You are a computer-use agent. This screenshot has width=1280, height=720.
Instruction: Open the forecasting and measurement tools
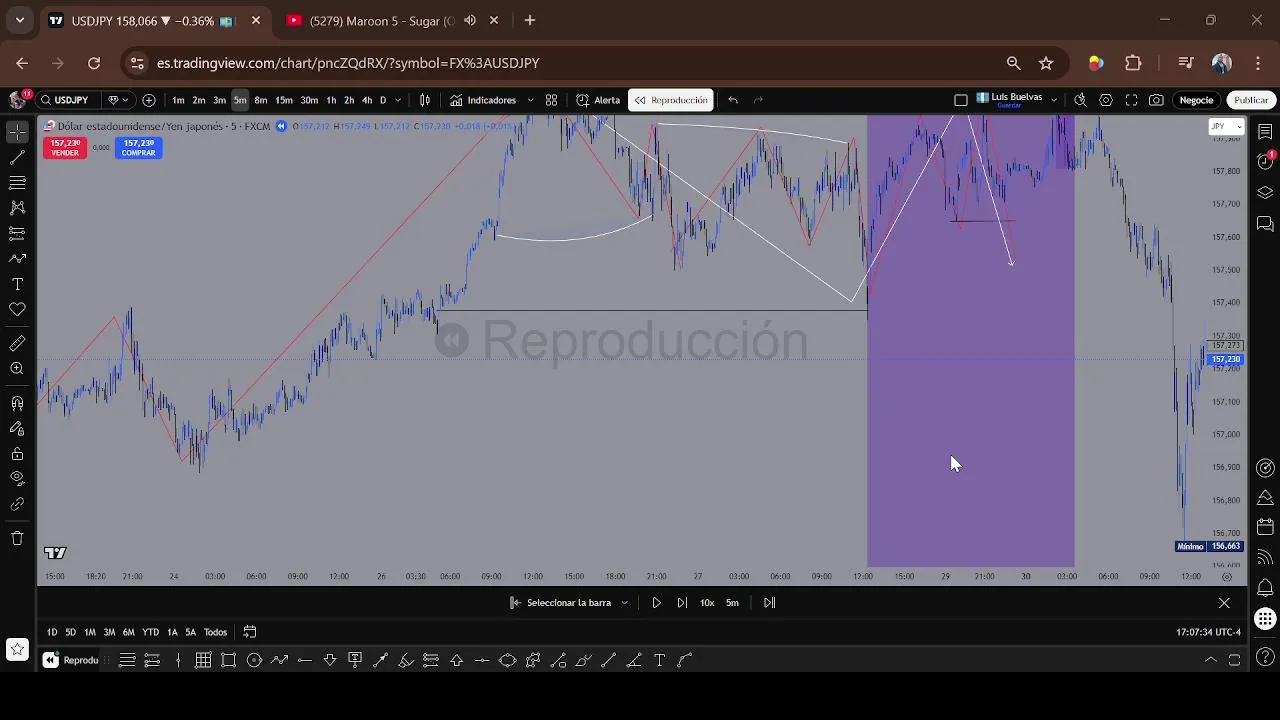click(x=17, y=233)
